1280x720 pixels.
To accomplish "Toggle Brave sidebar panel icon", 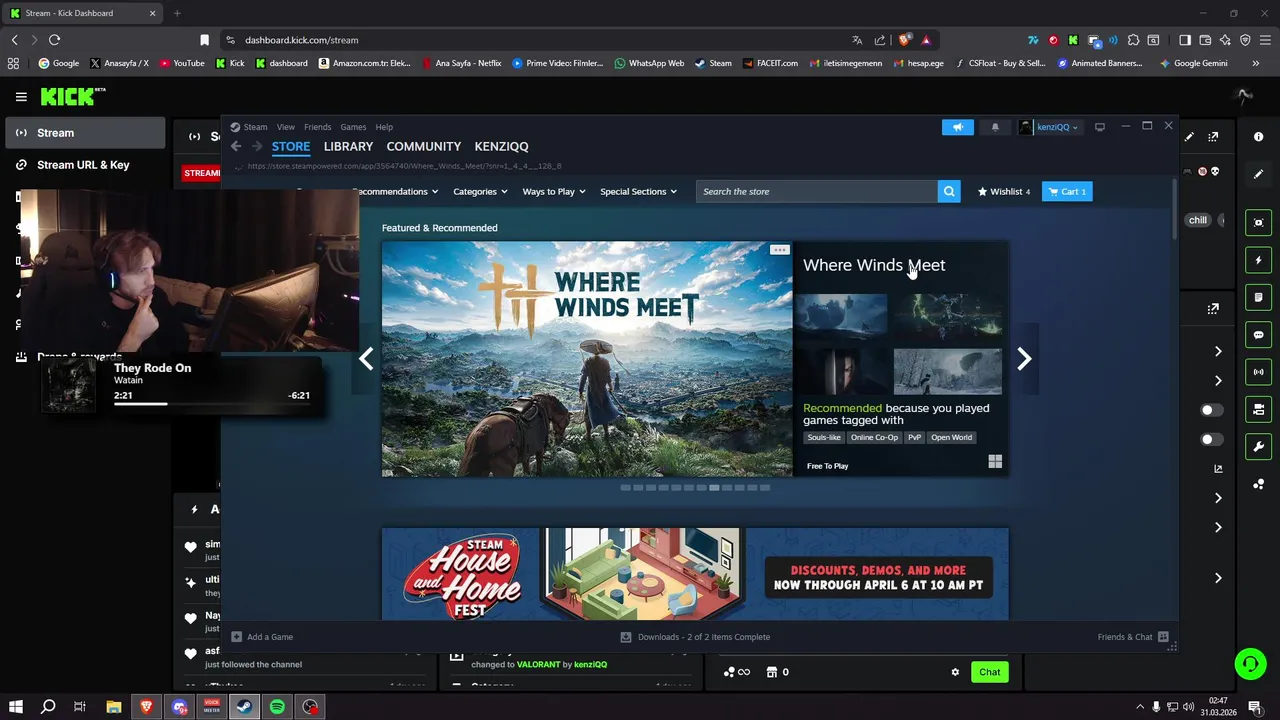I will click(1185, 40).
